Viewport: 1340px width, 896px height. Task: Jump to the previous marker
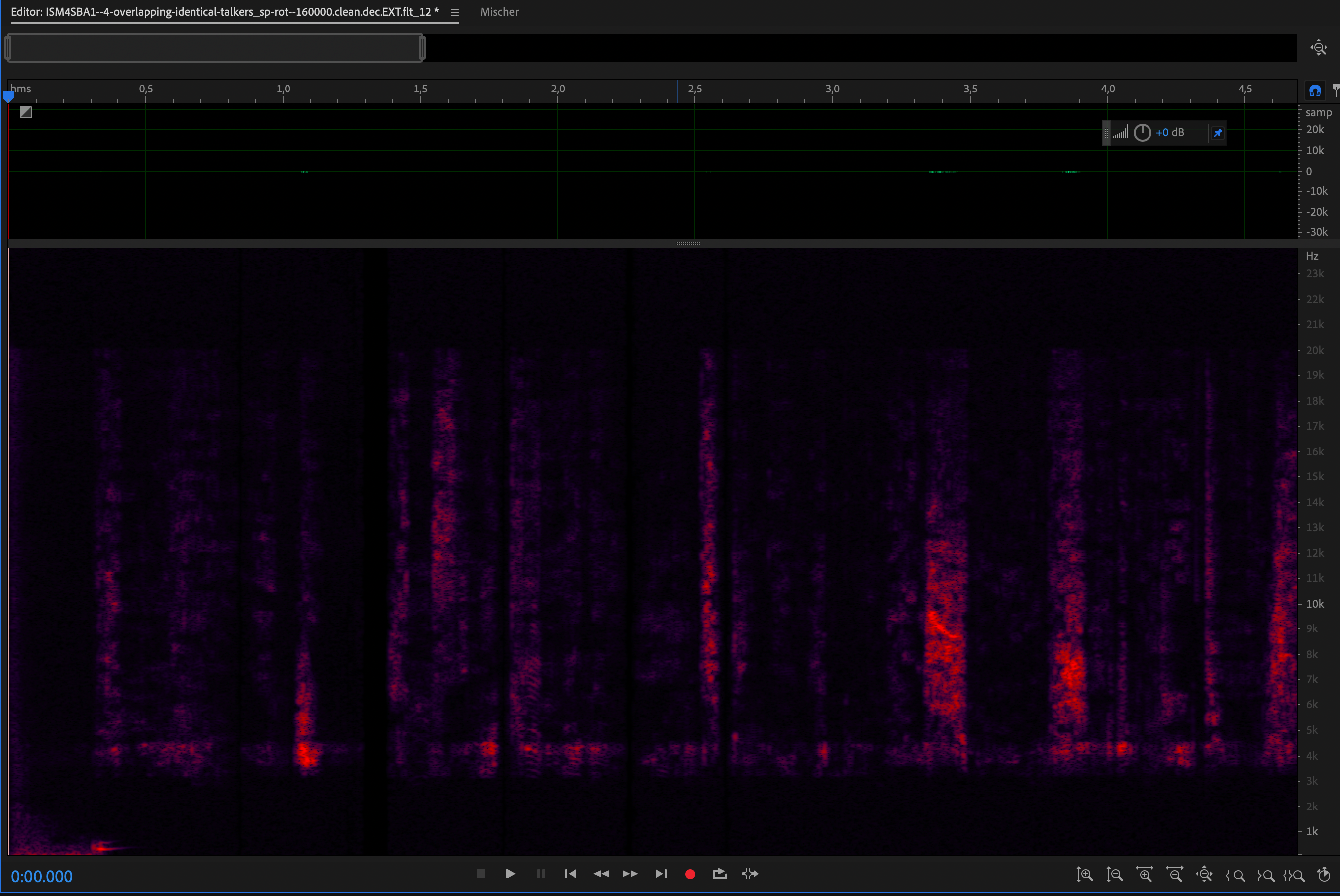coord(570,874)
